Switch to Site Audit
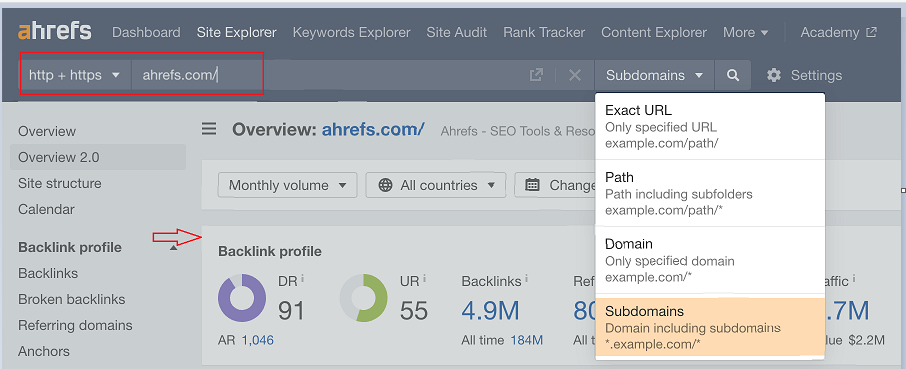The image size is (906, 369). 456,32
